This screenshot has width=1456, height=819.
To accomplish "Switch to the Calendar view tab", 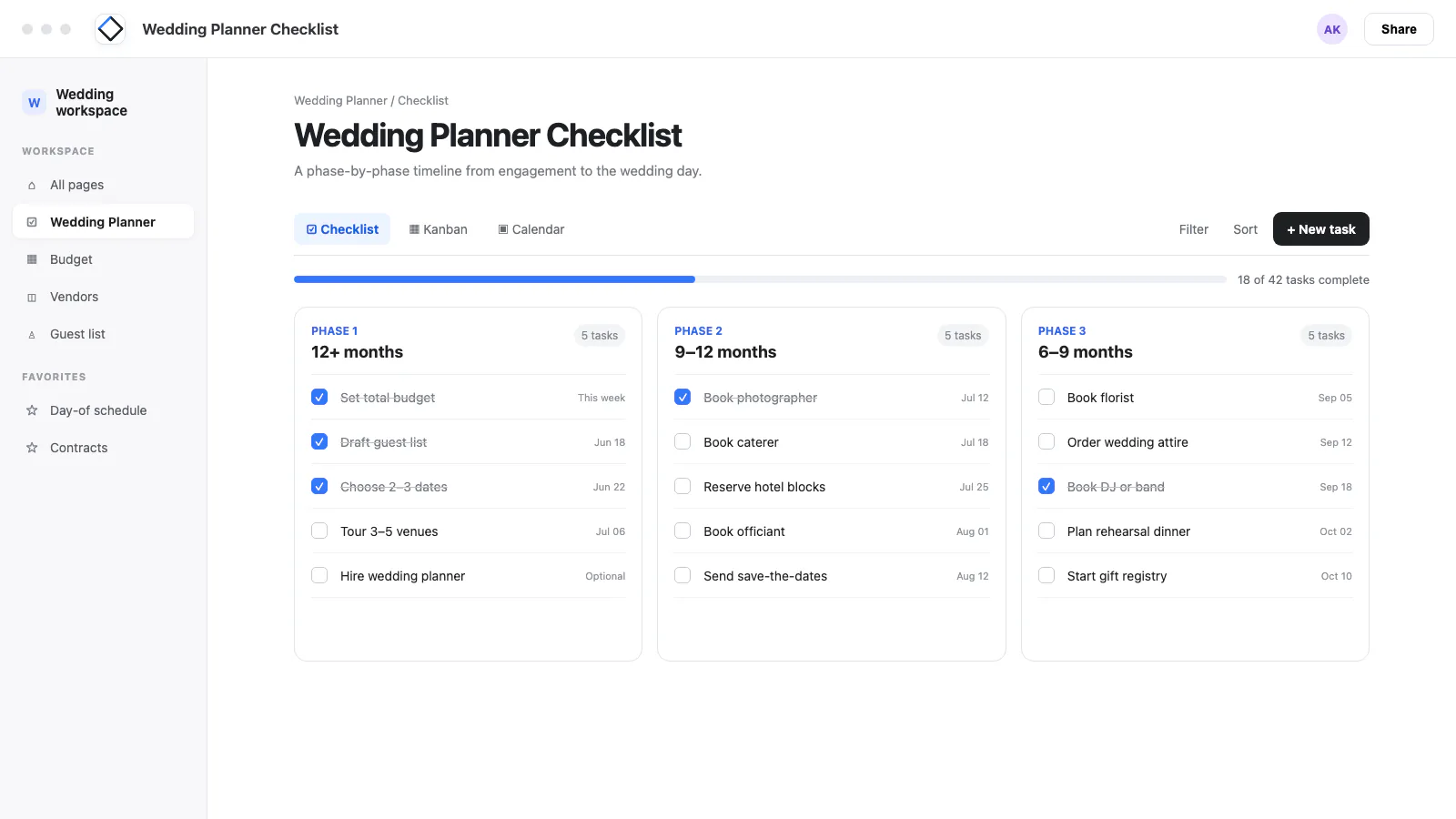I will (x=531, y=229).
